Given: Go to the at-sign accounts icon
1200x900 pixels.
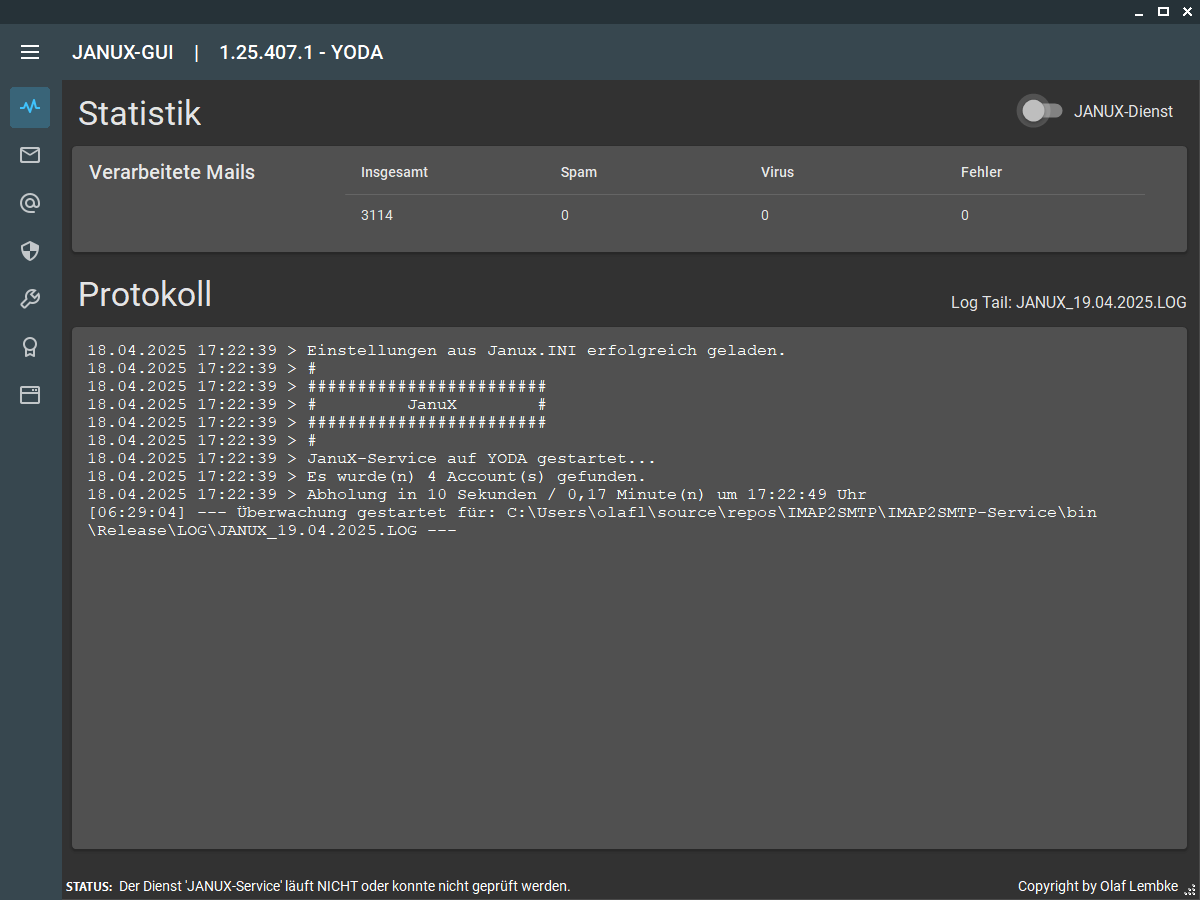Looking at the screenshot, I should pos(30,203).
